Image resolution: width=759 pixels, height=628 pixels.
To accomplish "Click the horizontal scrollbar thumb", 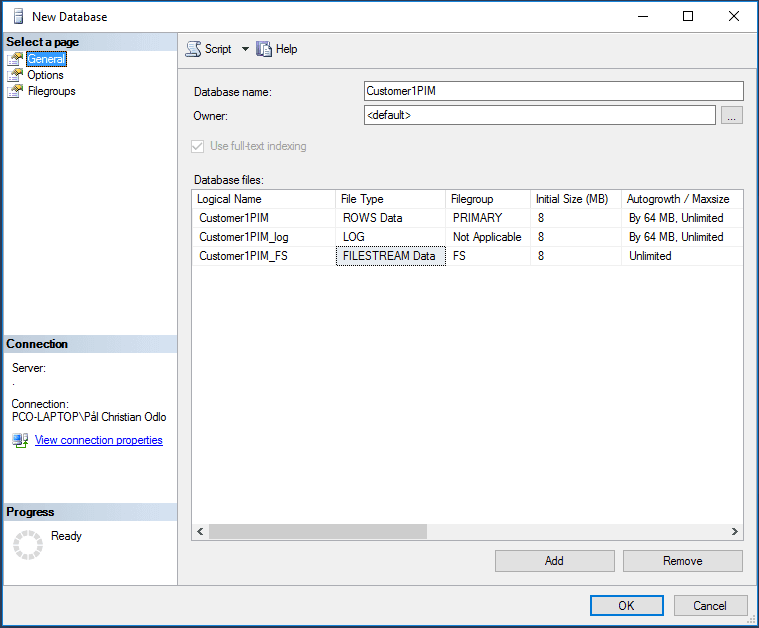I will [318, 532].
